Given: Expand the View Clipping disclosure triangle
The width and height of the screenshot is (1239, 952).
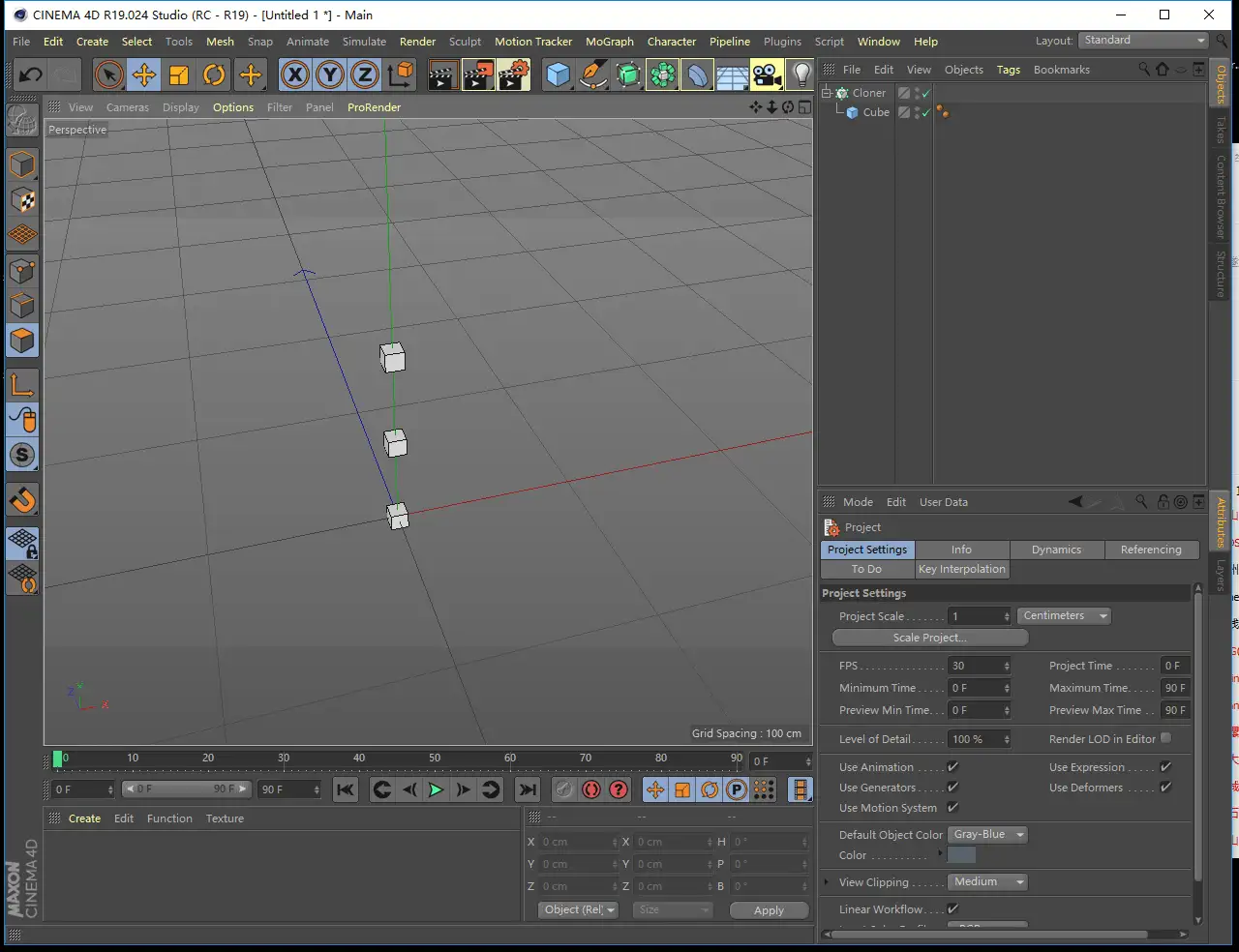Looking at the screenshot, I should click(826, 881).
